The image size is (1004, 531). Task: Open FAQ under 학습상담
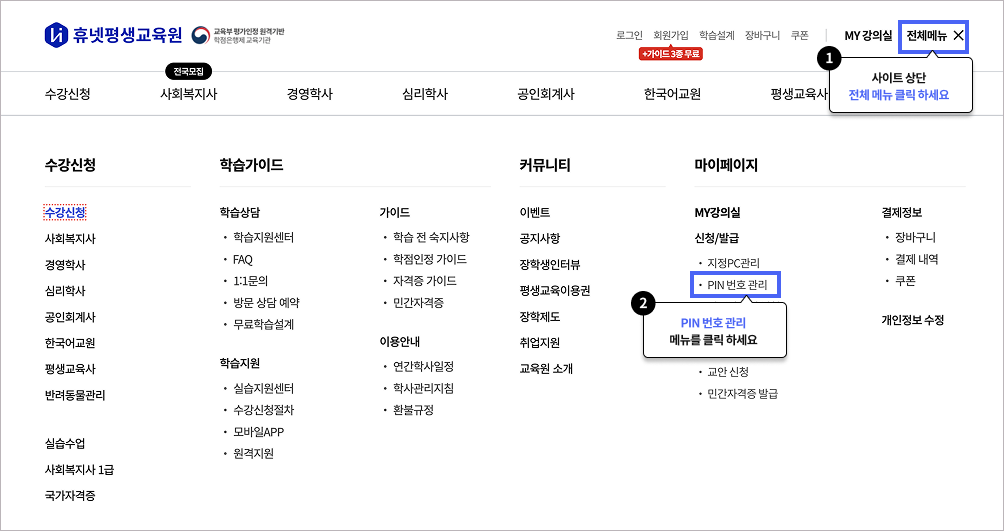coord(242,259)
